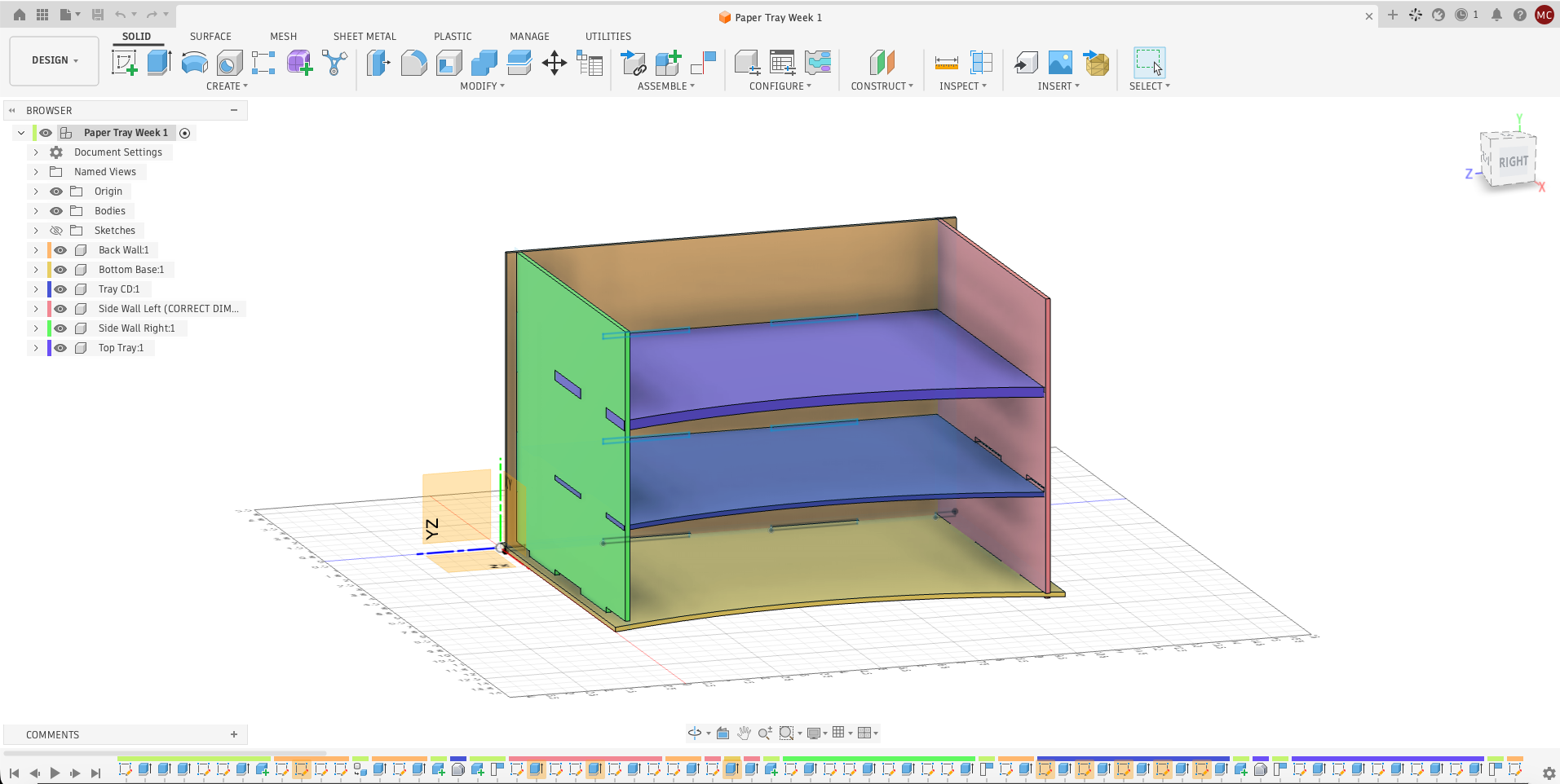
Task: Expand the Bodies folder
Action: click(36, 211)
